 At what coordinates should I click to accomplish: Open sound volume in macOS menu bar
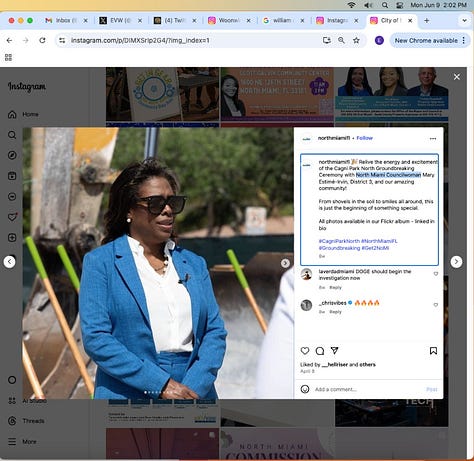click(x=368, y=5)
